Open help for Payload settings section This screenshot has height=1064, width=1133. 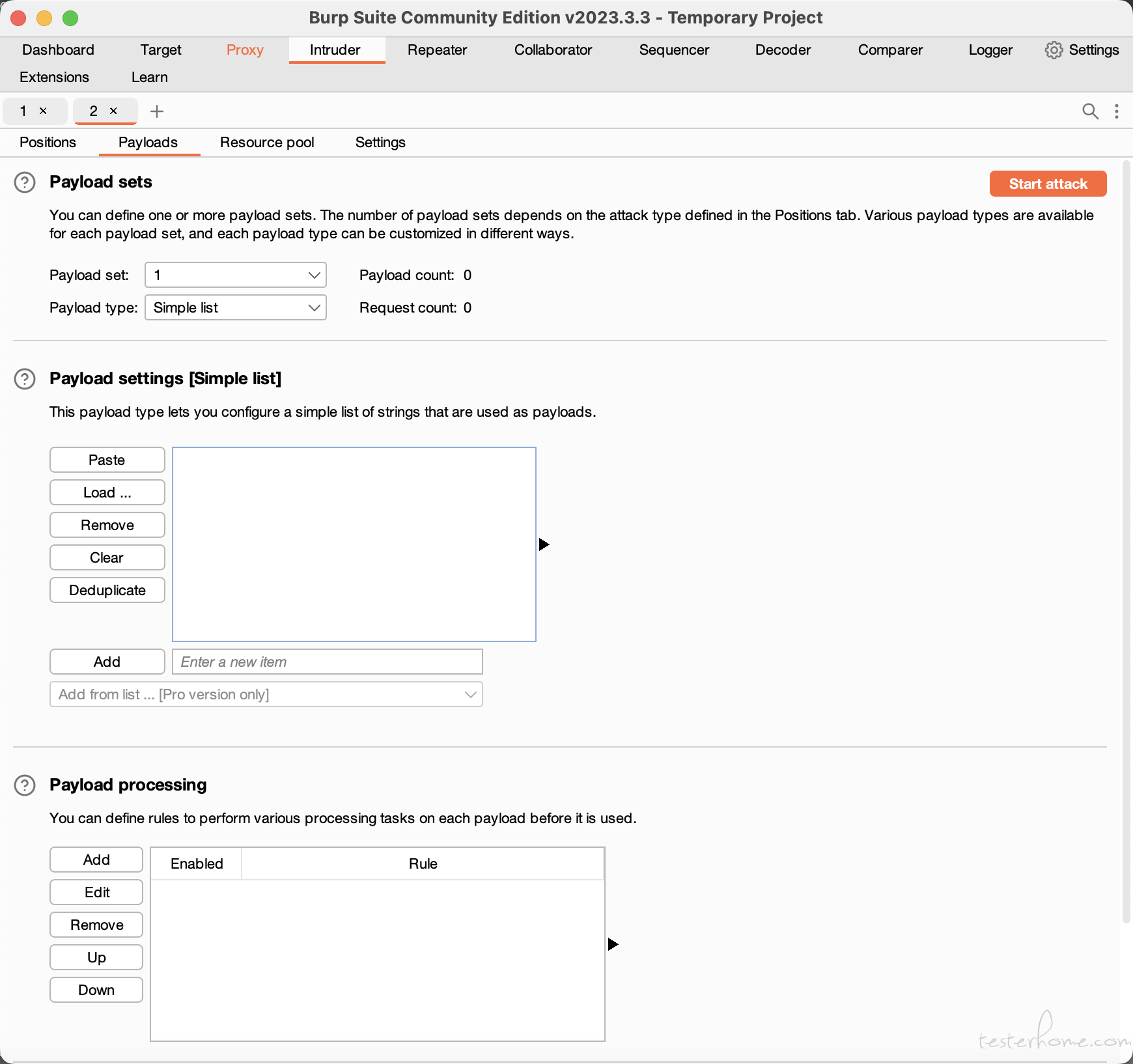tap(25, 379)
